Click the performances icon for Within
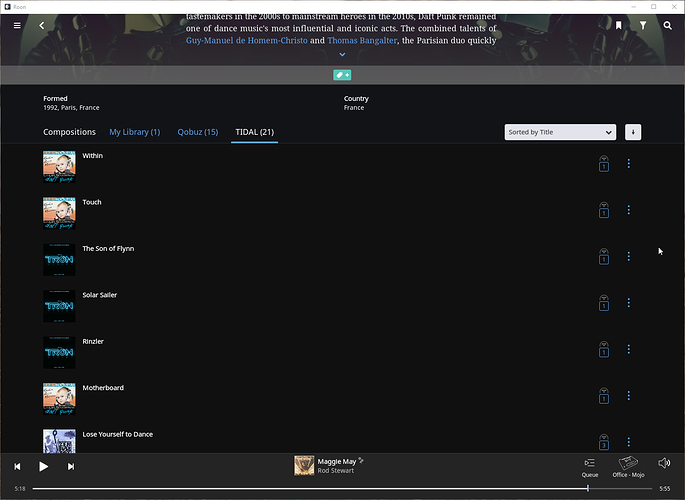The image size is (685, 500). (604, 164)
